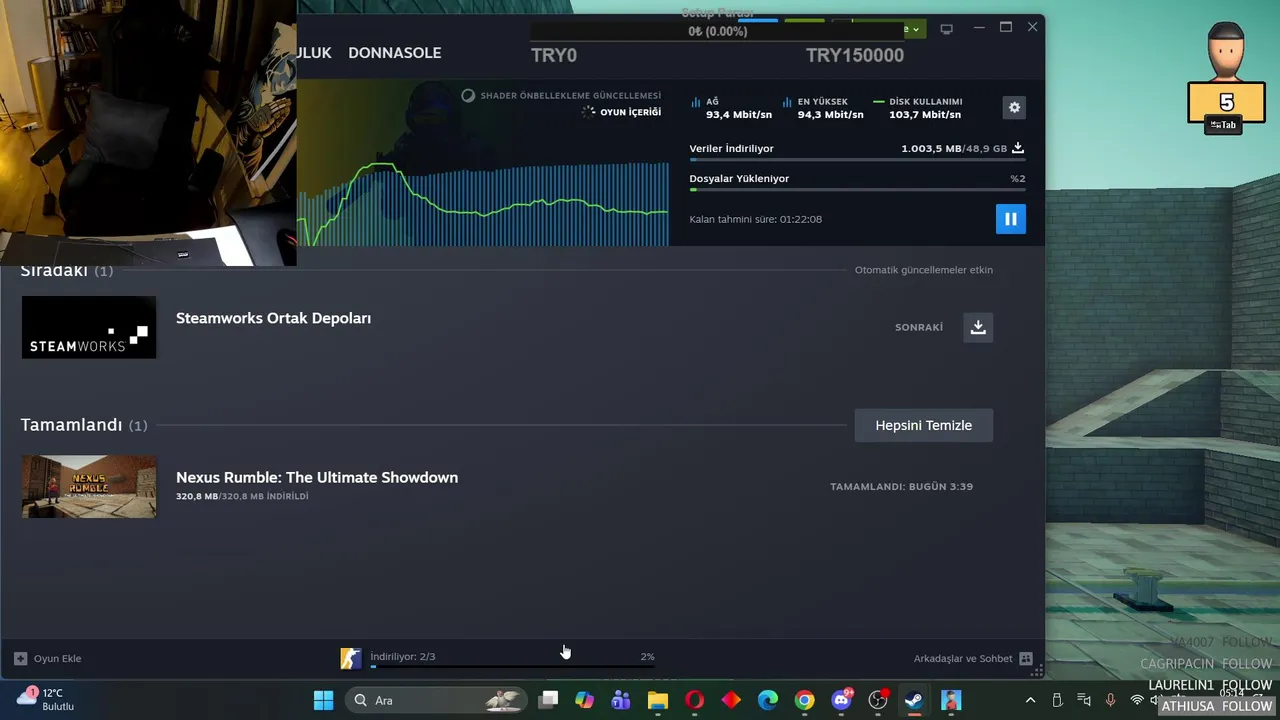
Task: Launch Microsoft Edge from taskbar
Action: point(767,700)
